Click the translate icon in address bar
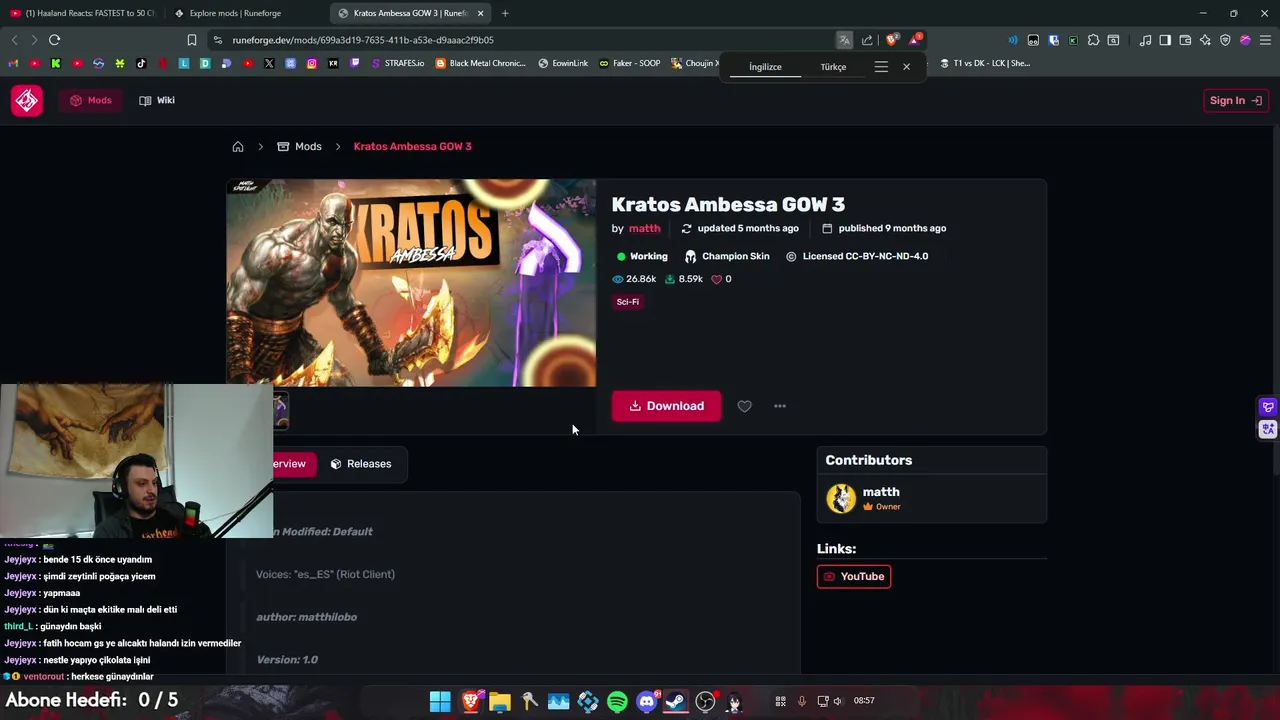Image resolution: width=1280 pixels, height=720 pixels. 845,40
